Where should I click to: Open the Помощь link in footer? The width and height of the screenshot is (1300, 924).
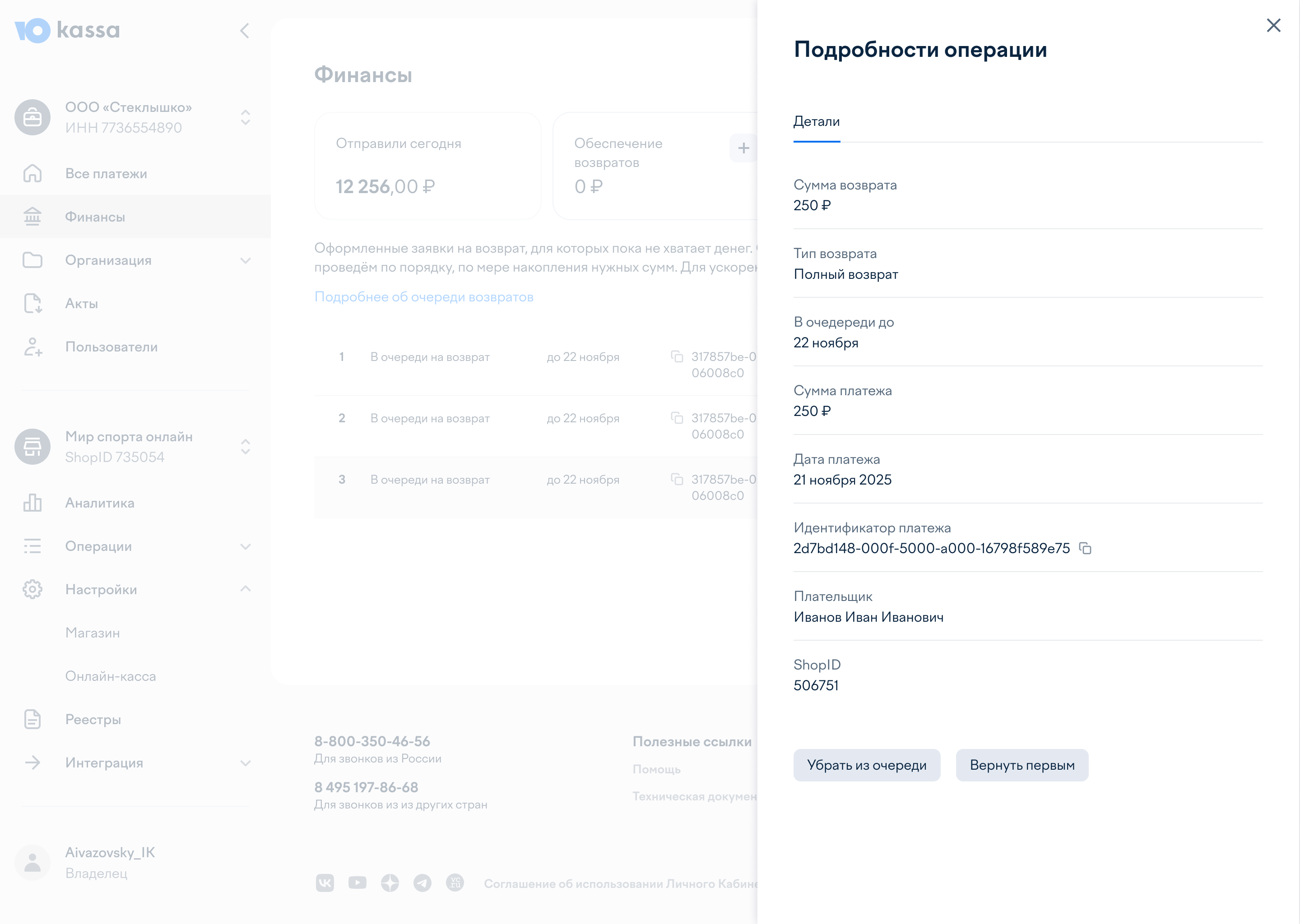click(657, 769)
